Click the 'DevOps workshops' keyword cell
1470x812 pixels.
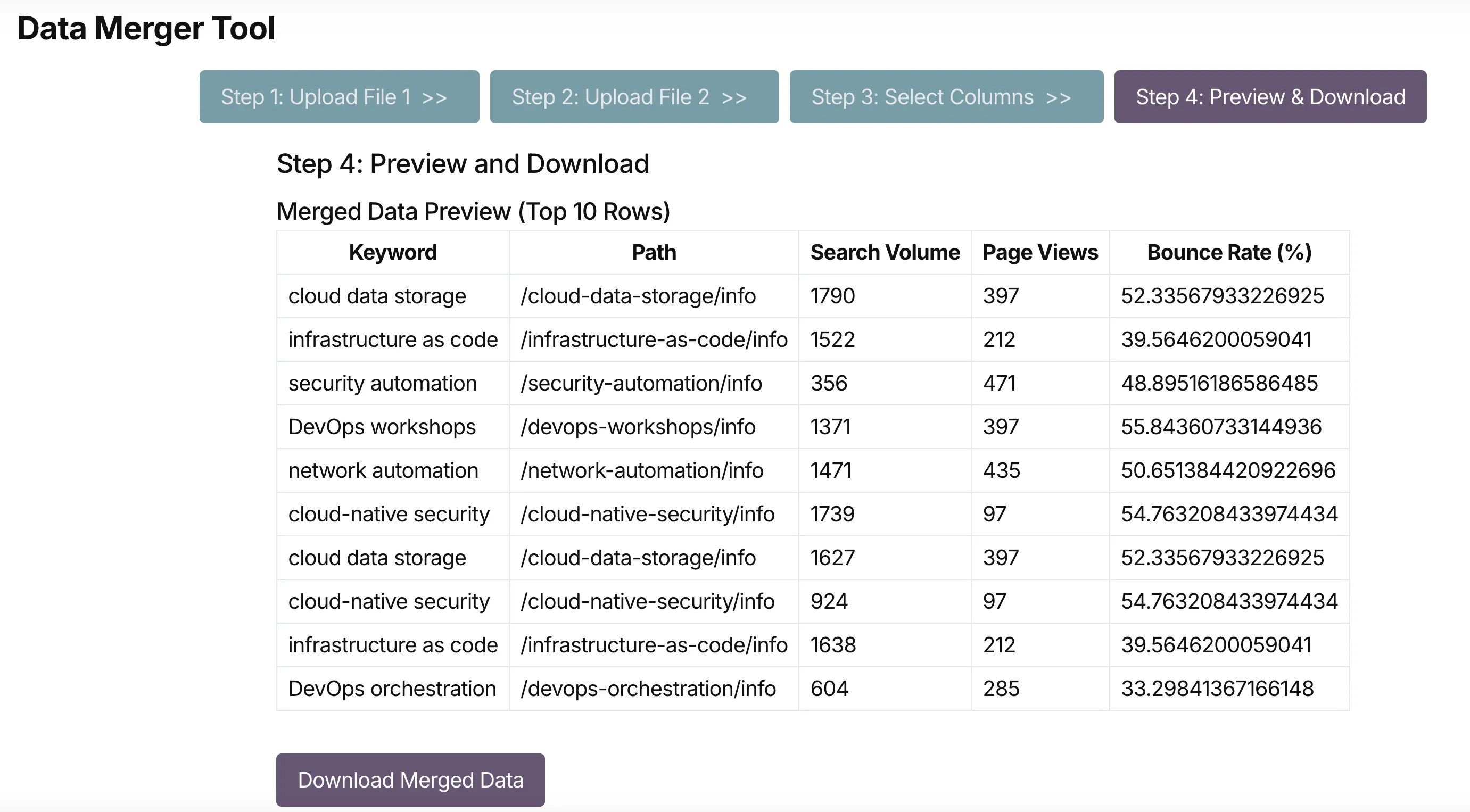point(393,427)
